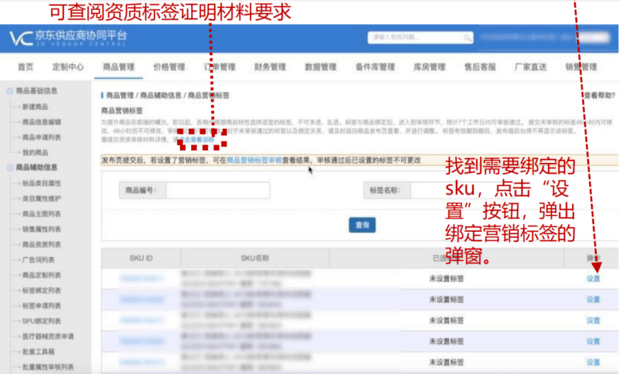
Task: Open 医疗器械资质申请 in the sidebar
Action: (x=48, y=336)
